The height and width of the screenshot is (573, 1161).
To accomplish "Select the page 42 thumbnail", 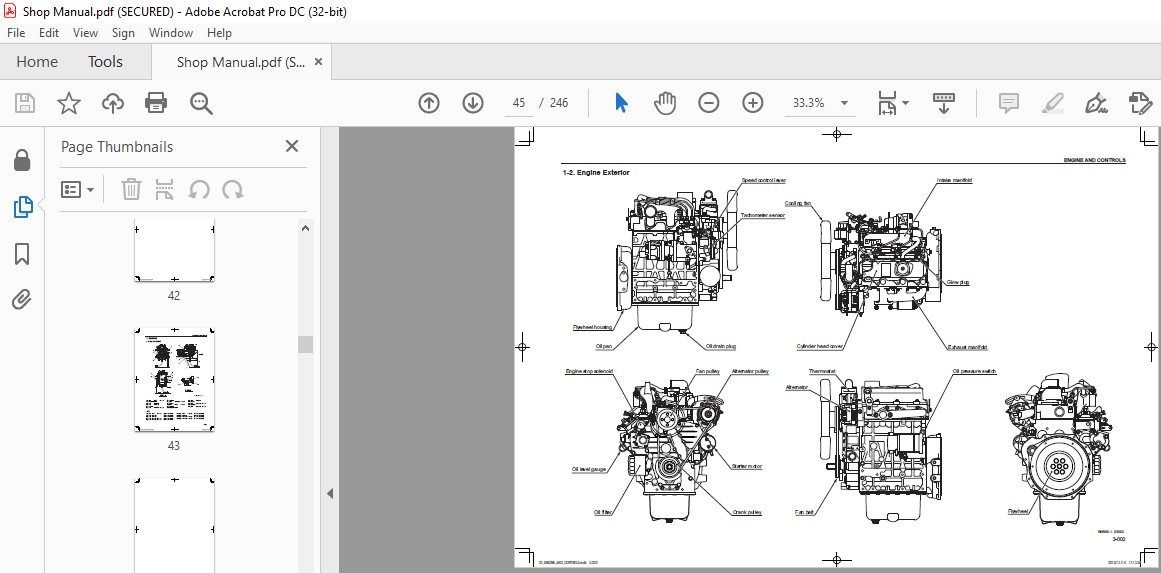I will pos(175,250).
